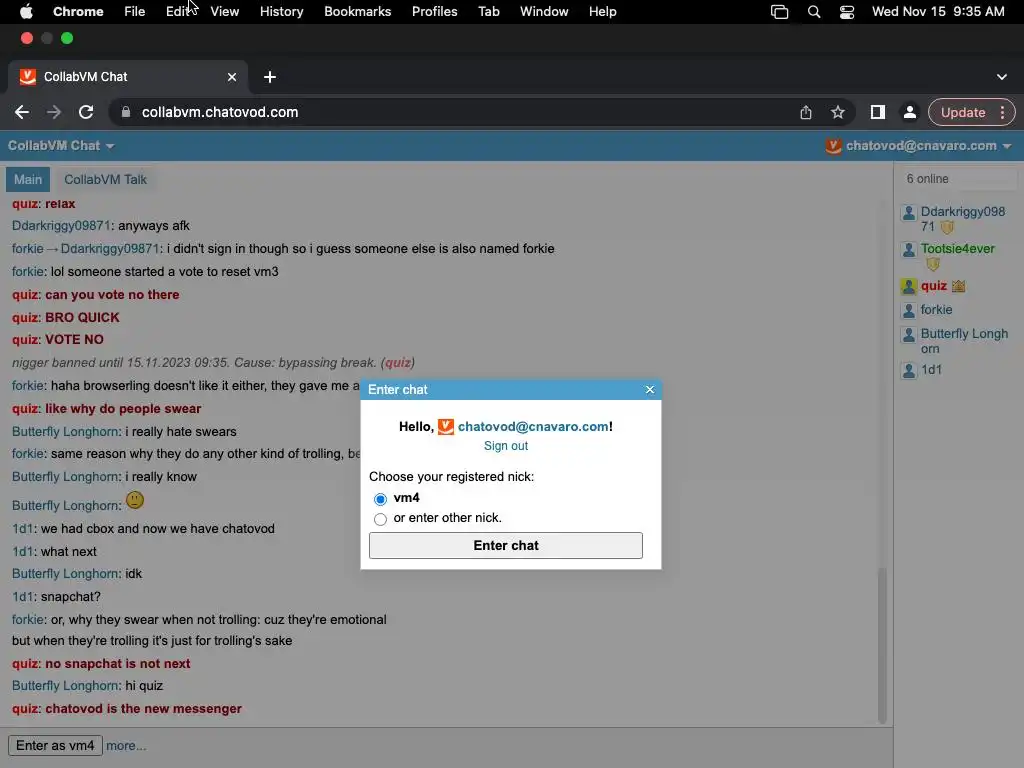Click Butterfly Longhorn user avatar icon
The height and width of the screenshot is (768, 1024).
908,335
